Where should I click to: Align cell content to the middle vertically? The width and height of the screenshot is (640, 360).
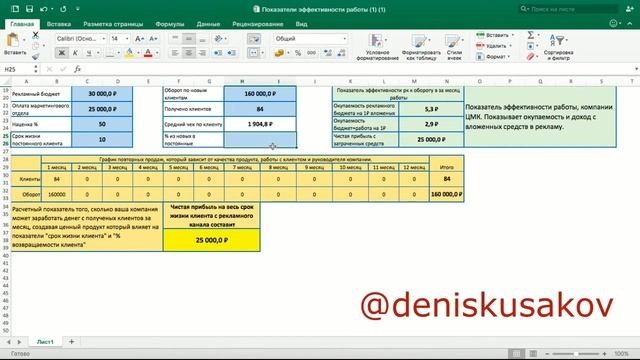point(189,38)
